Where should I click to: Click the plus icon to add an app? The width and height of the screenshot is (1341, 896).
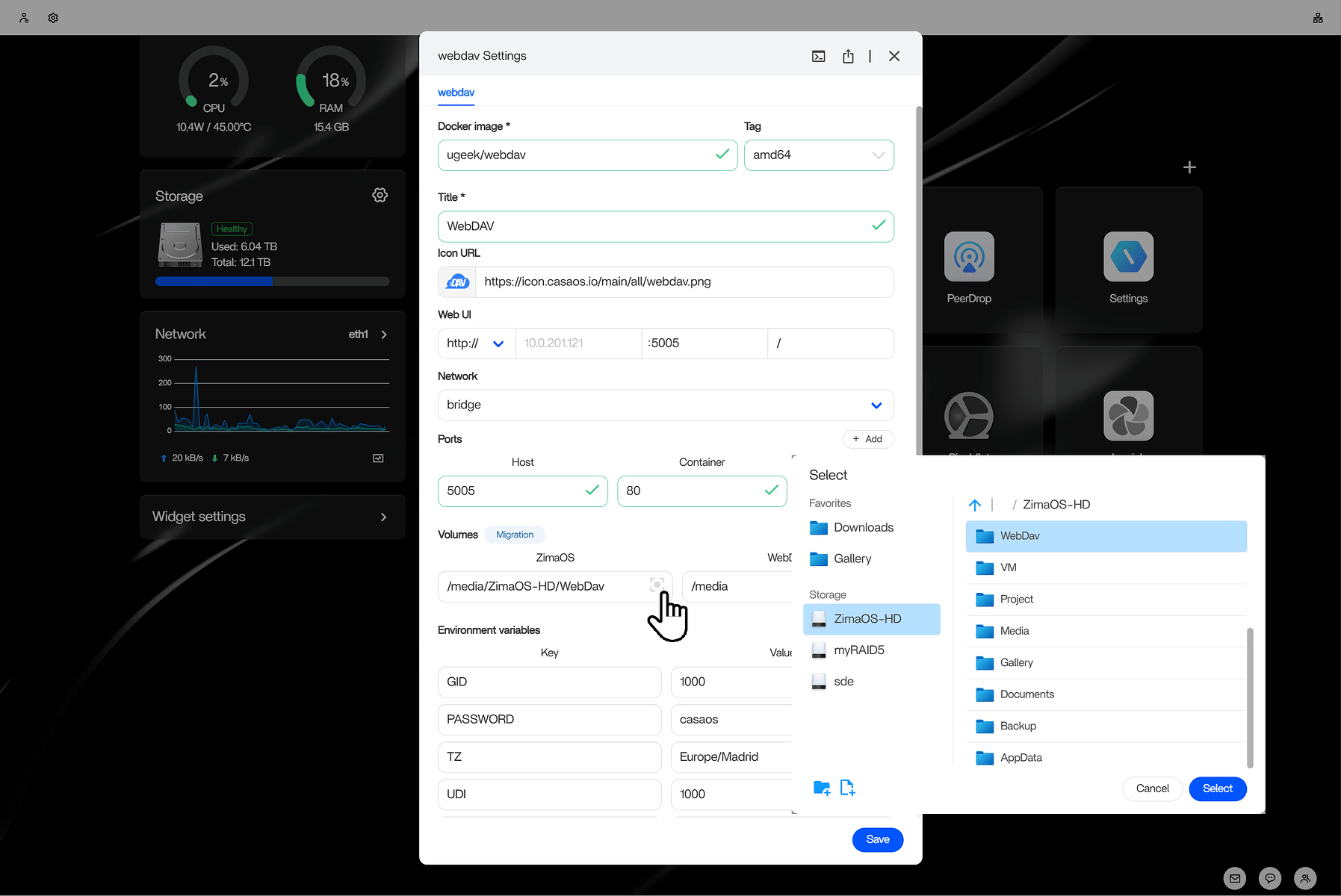click(x=1189, y=167)
